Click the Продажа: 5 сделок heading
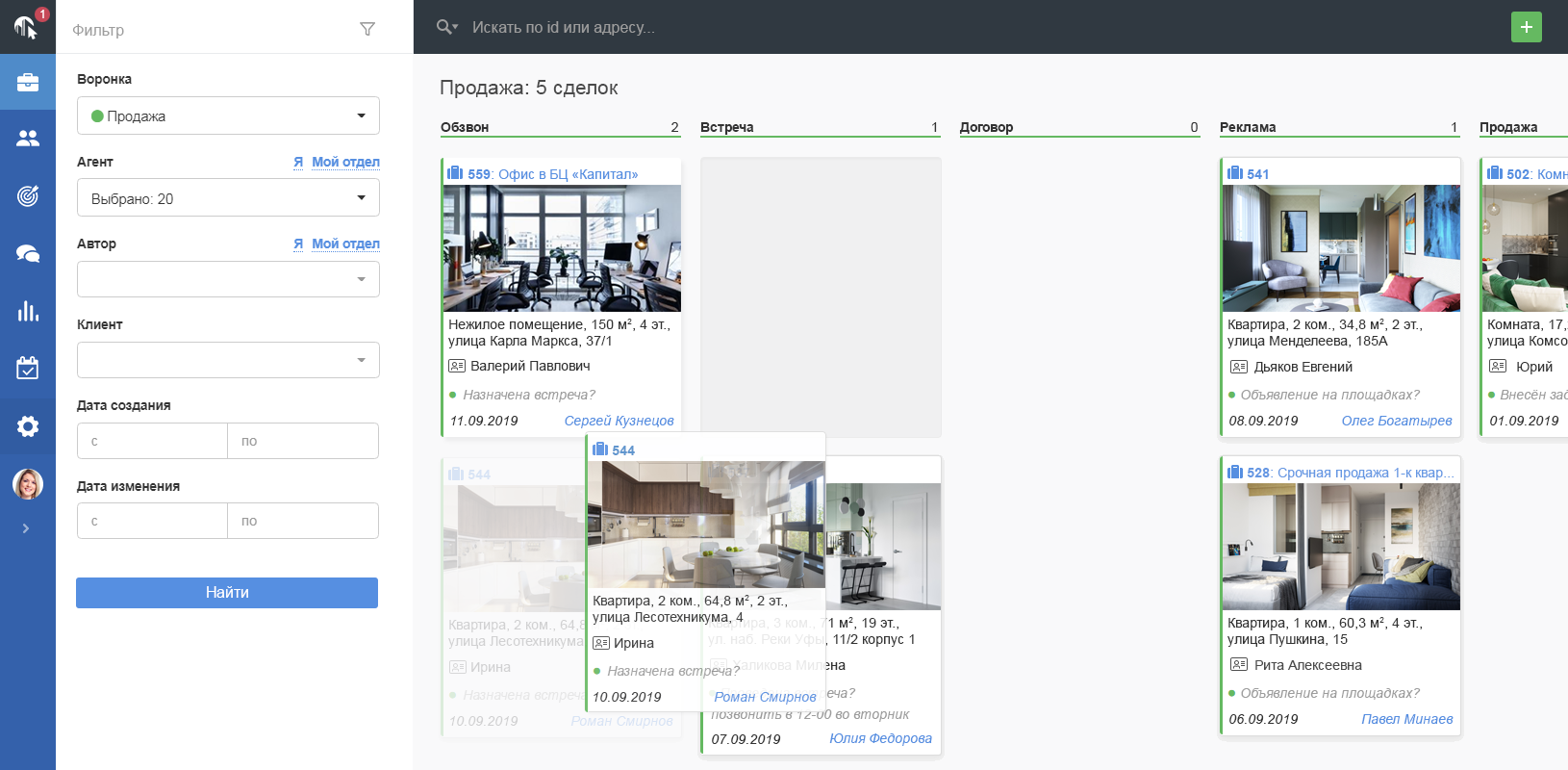Viewport: 1568px width, 770px height. point(529,88)
